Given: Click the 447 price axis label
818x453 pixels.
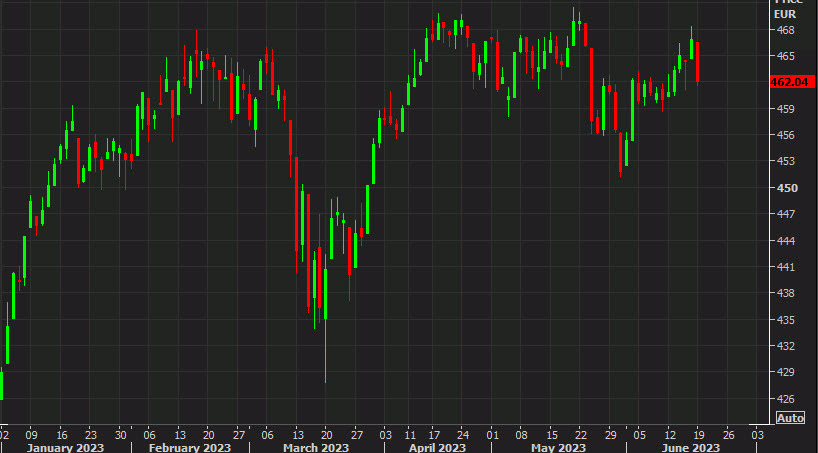Looking at the screenshot, I should (784, 214).
